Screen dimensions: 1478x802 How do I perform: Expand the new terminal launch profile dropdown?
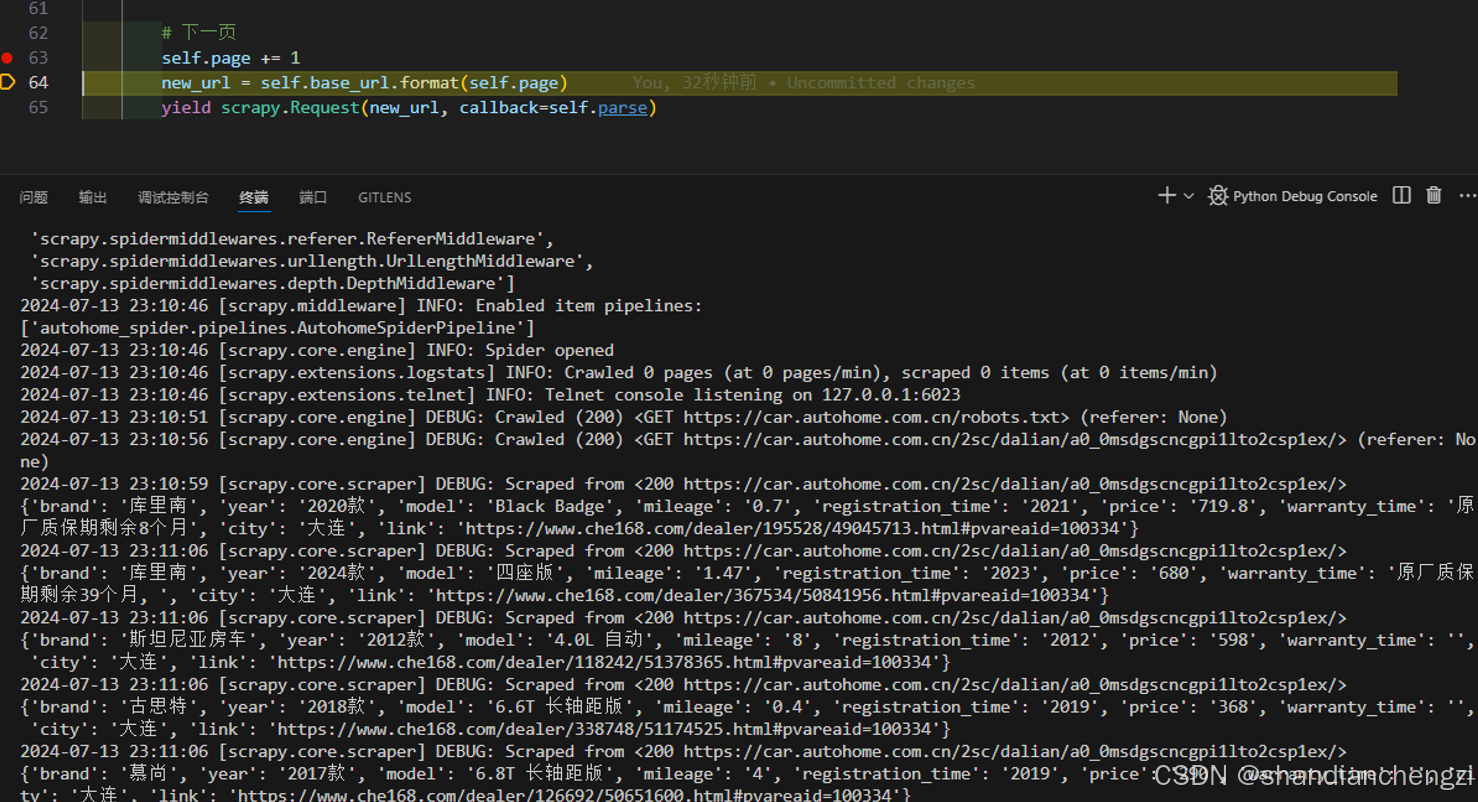[x=1188, y=196]
